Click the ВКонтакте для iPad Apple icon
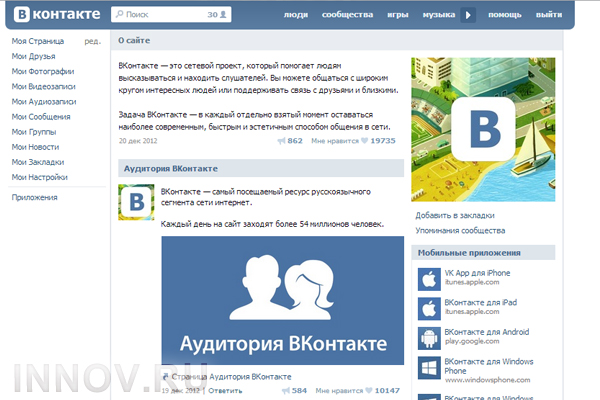The image size is (600, 400). point(427,307)
